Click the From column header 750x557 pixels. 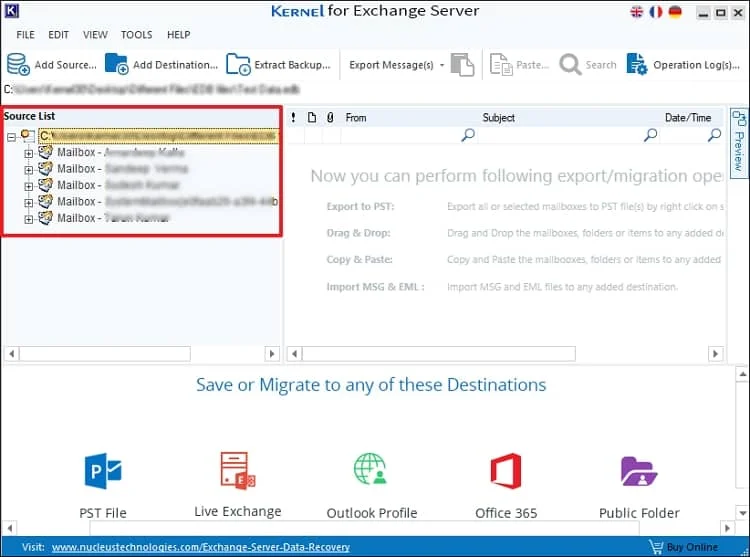pos(356,118)
